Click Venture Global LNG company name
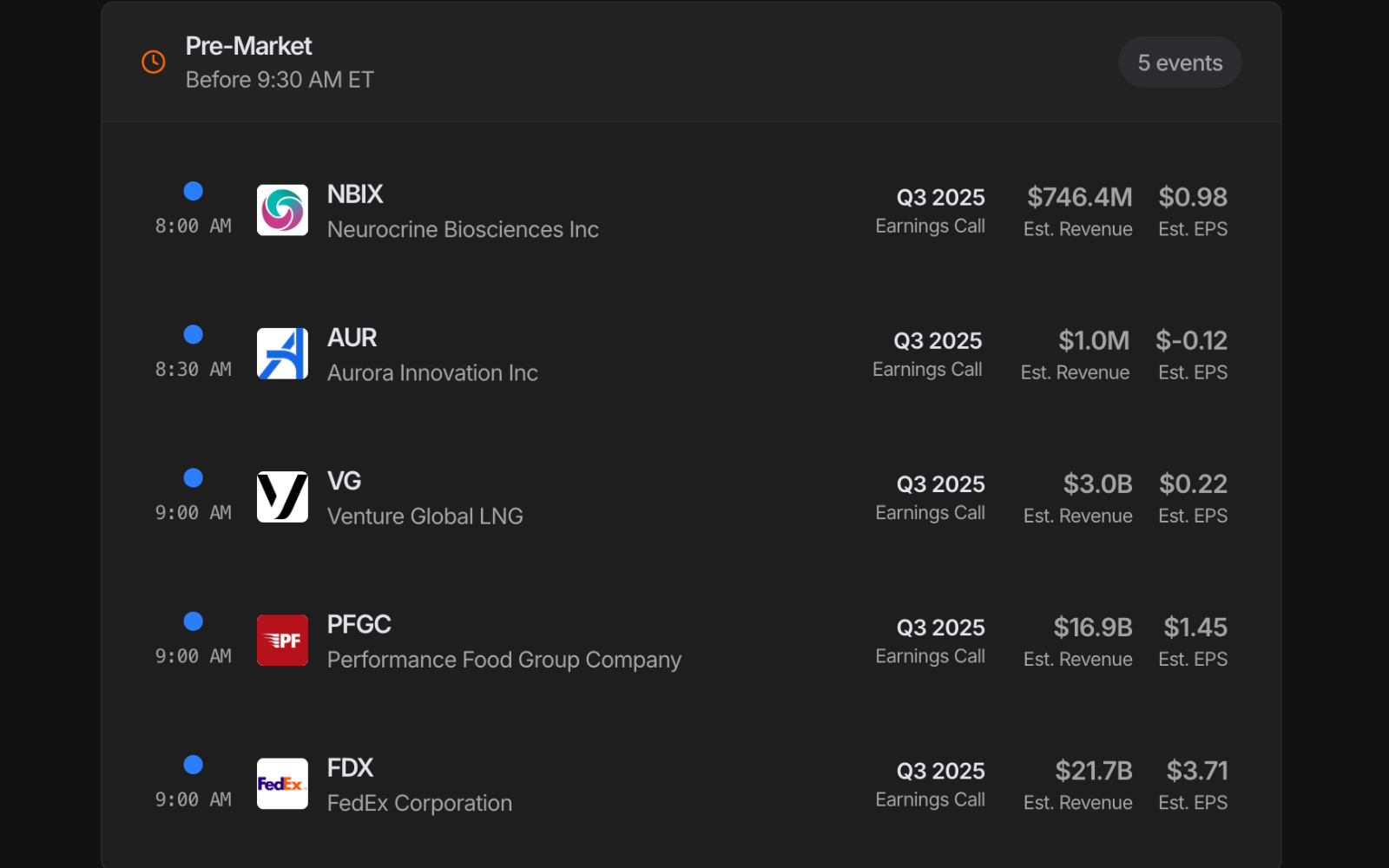Viewport: 1389px width, 868px height. tap(425, 516)
